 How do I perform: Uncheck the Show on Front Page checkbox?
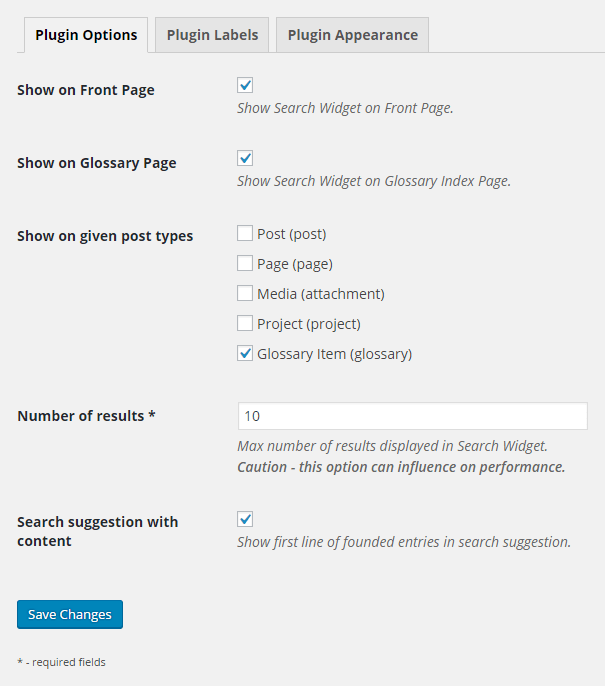click(245, 86)
